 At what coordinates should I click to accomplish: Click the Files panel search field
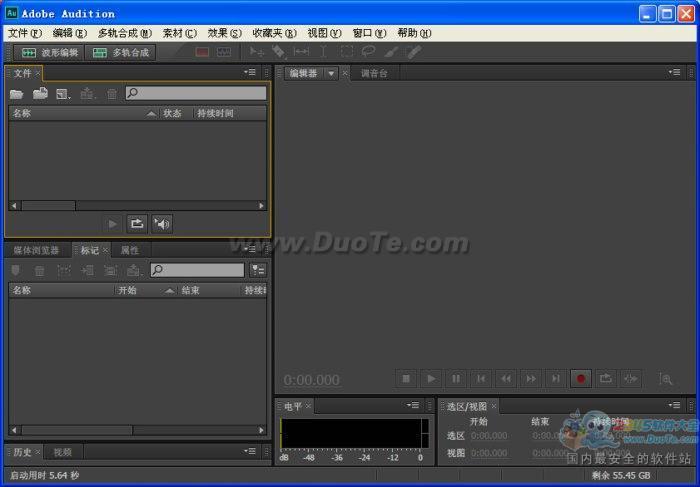tap(196, 93)
